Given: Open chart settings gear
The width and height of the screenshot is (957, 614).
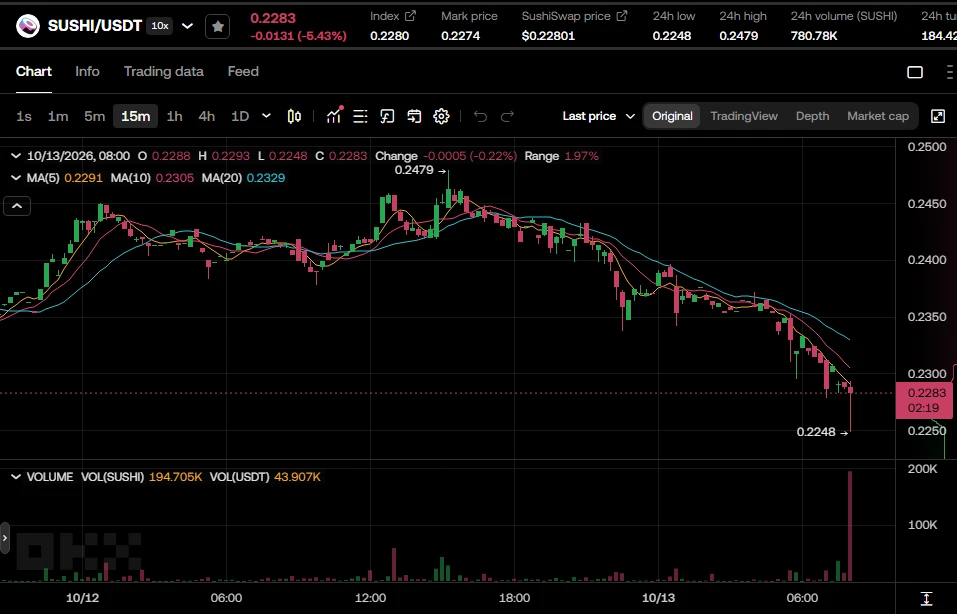Looking at the screenshot, I should click(x=441, y=116).
